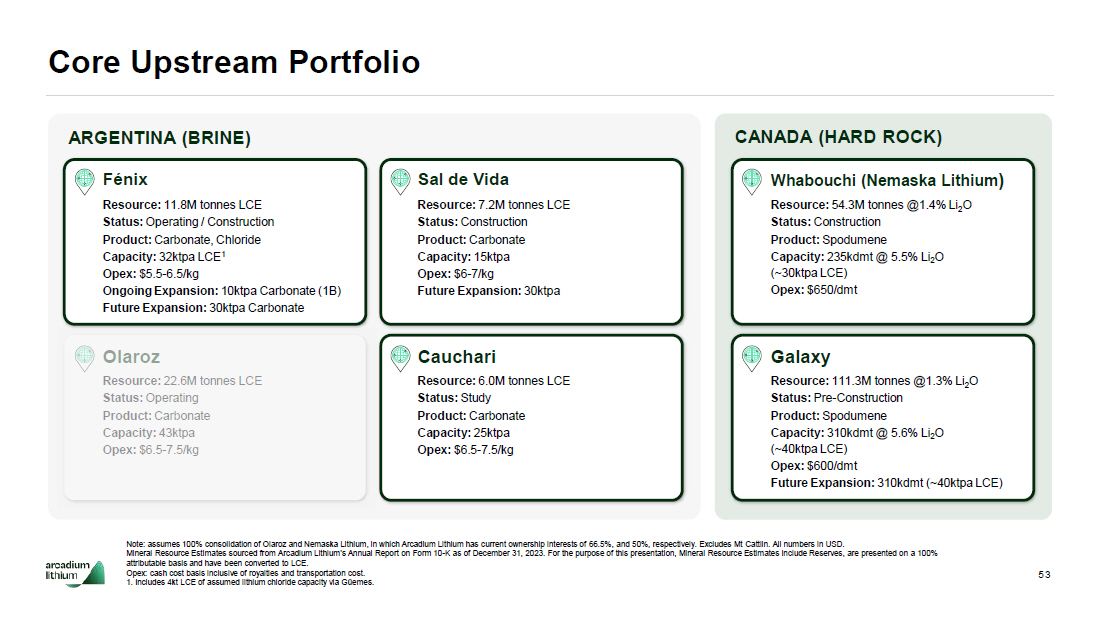Viewport: 1097px width, 617px height.
Task: Click 'Note: assumes 100% consolidation' footnote line
Action: pyautogui.click(x=485, y=544)
